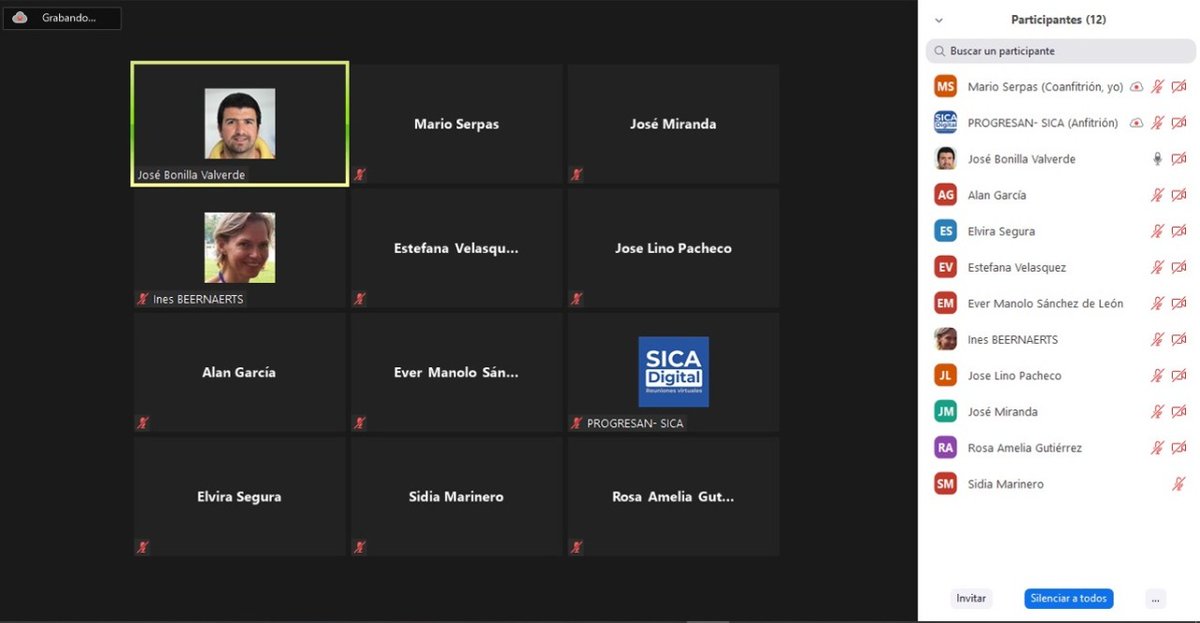Select the PROGRESAN- SICA video tile
This screenshot has height=623, width=1200.
coord(673,372)
